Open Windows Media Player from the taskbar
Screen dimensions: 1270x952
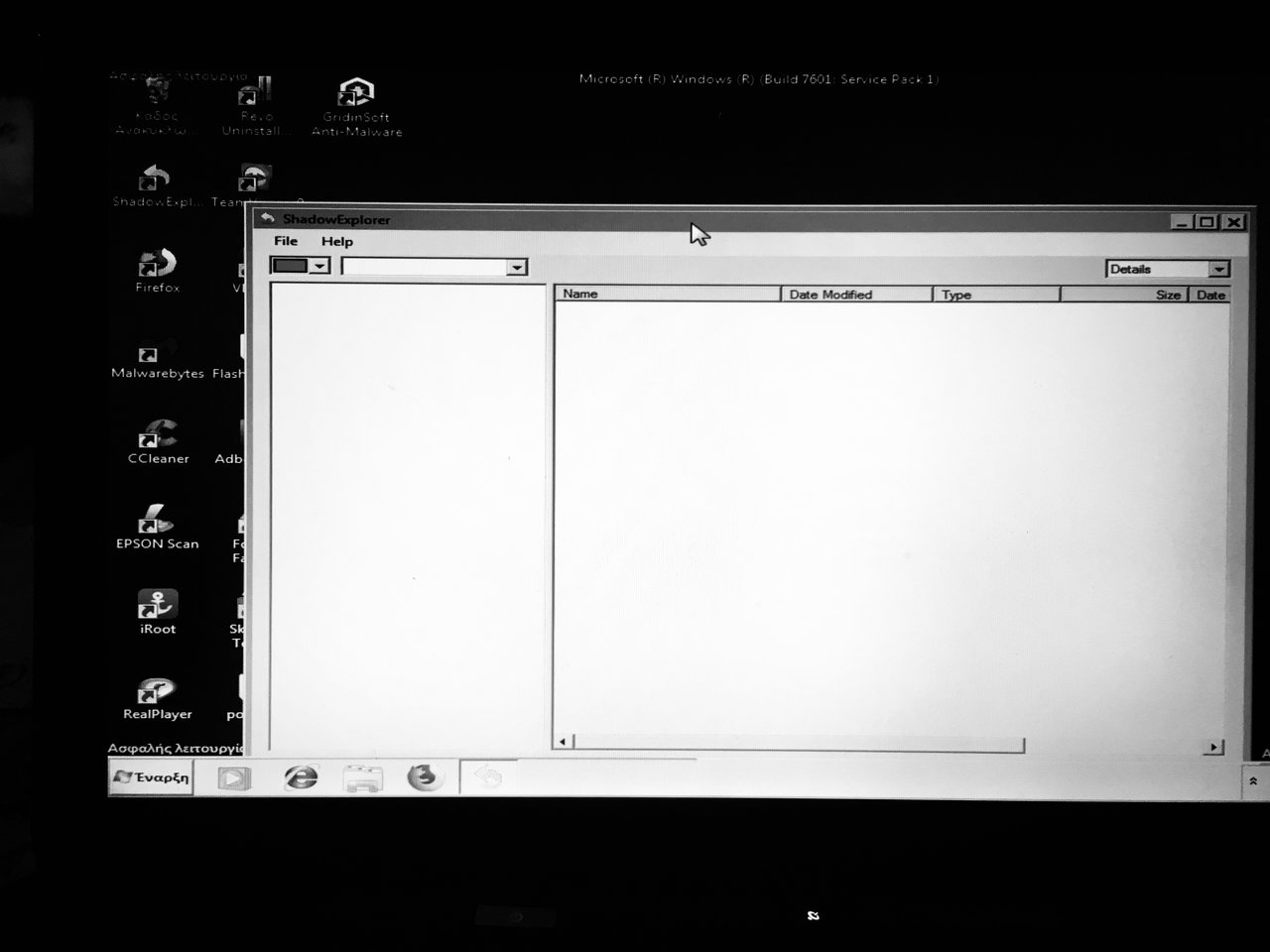pos(234,778)
